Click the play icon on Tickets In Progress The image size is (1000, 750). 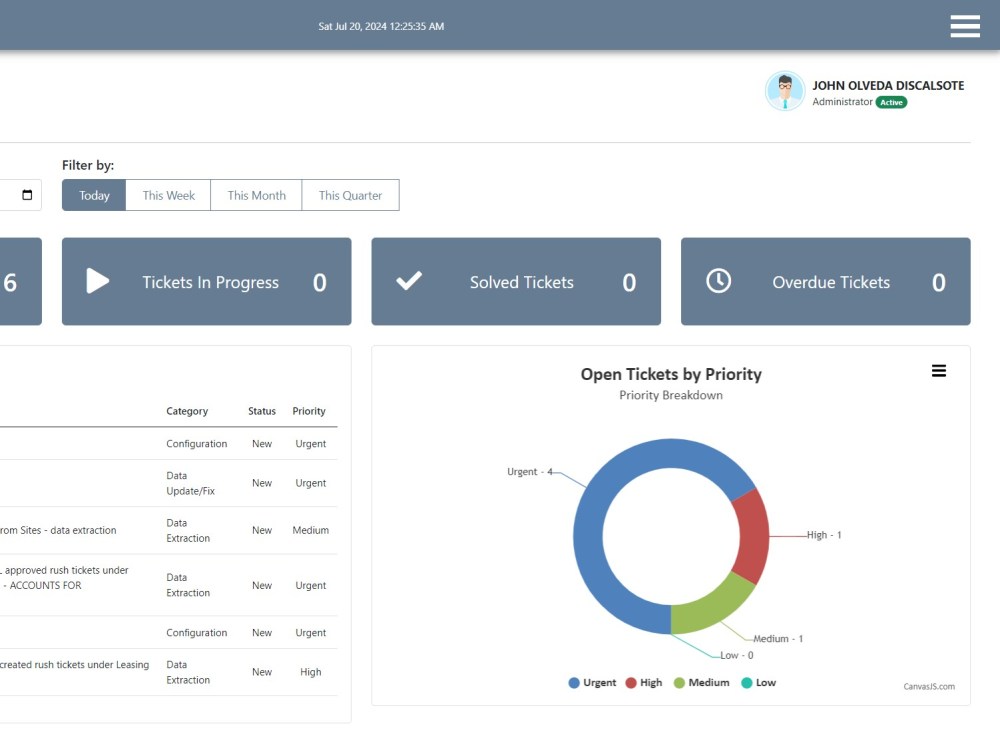(98, 281)
